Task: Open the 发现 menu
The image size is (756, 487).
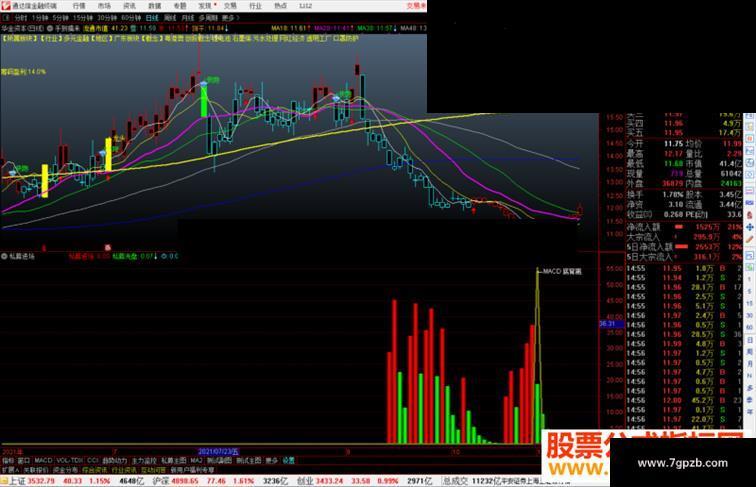Action: coord(205,6)
